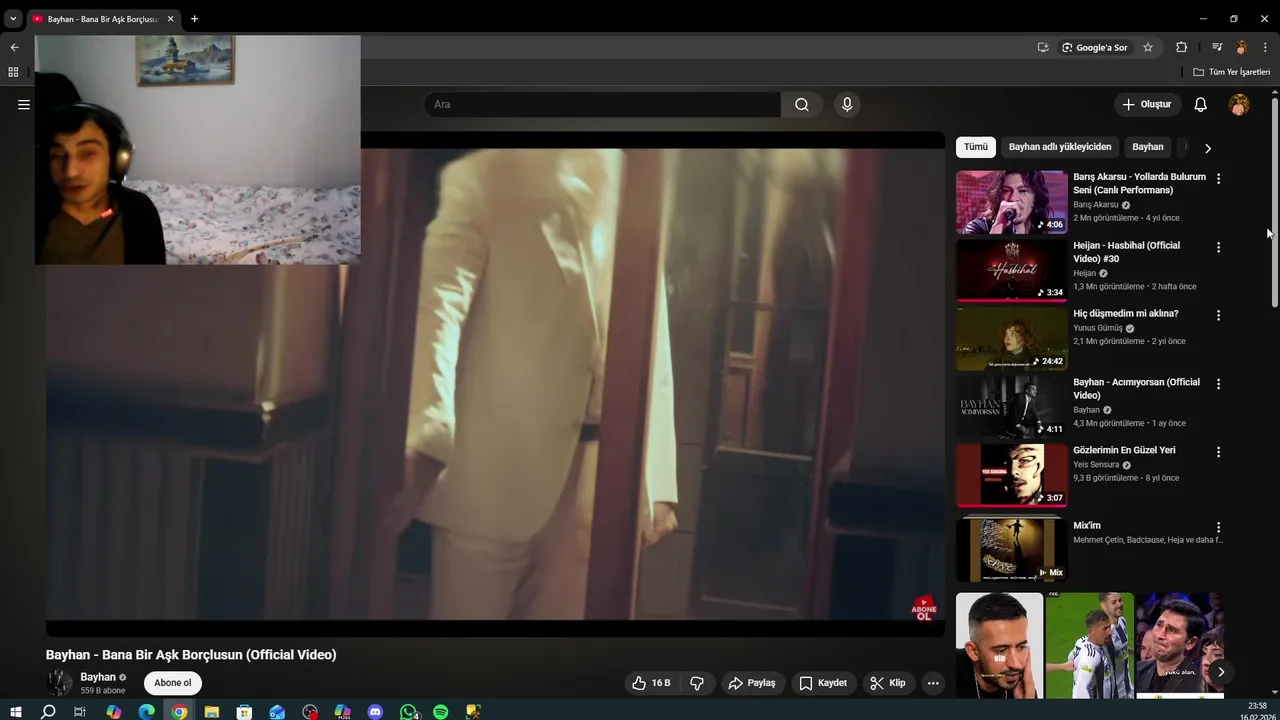Subscribe via the Abone ol button
1280x720 pixels.
pos(172,683)
